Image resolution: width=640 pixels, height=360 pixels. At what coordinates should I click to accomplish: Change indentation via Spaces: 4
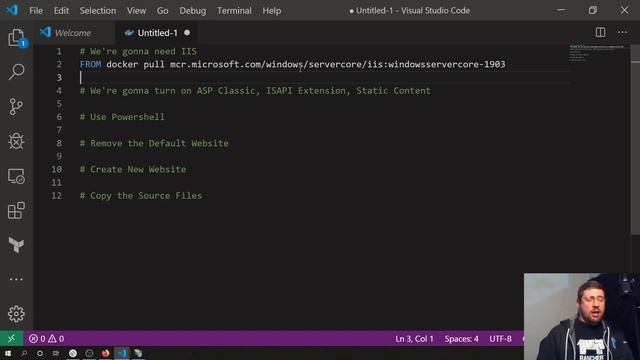pyautogui.click(x=461, y=339)
